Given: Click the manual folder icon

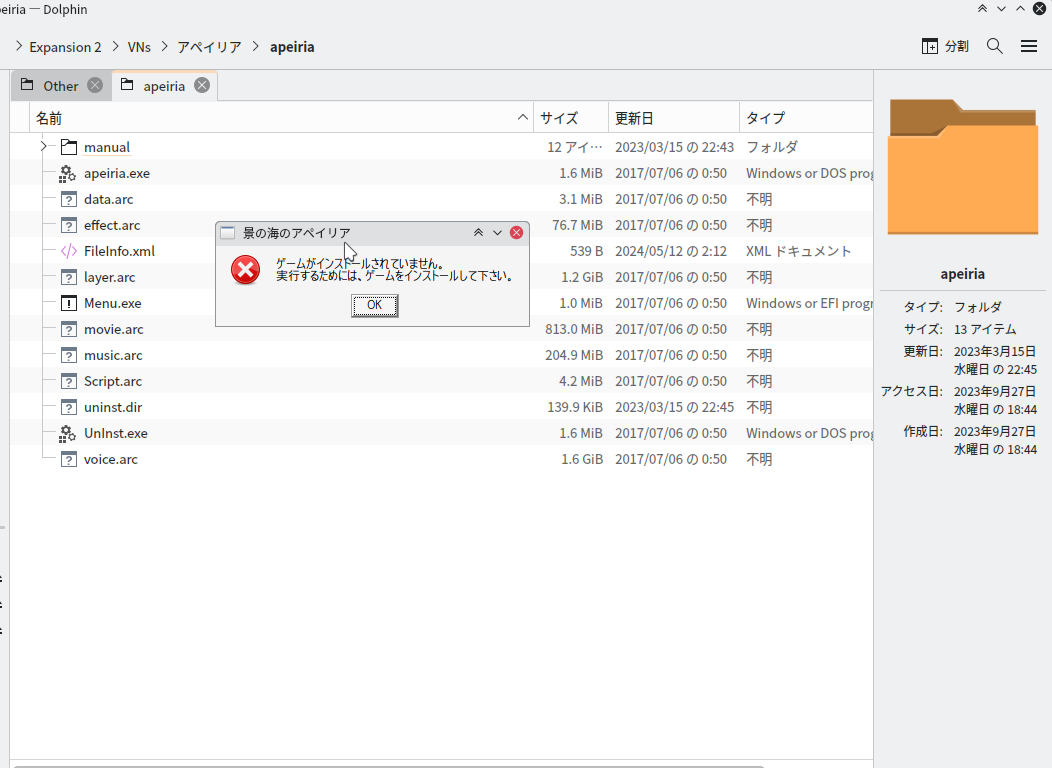Looking at the screenshot, I should point(68,147).
